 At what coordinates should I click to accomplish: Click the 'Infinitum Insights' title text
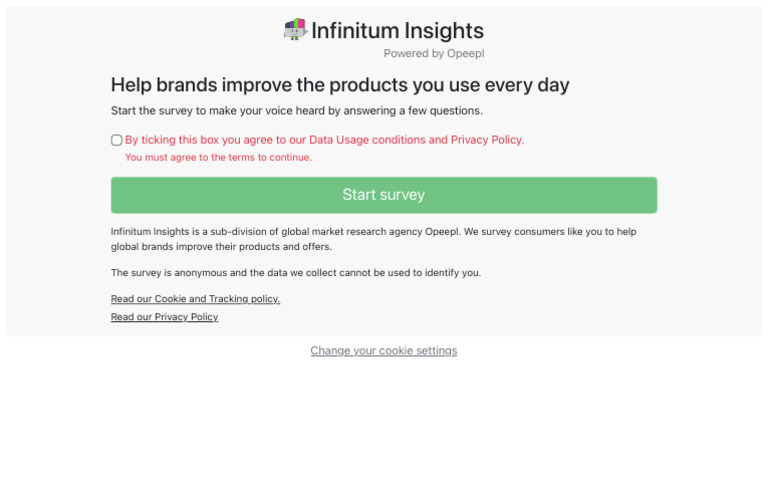pyautogui.click(x=397, y=31)
